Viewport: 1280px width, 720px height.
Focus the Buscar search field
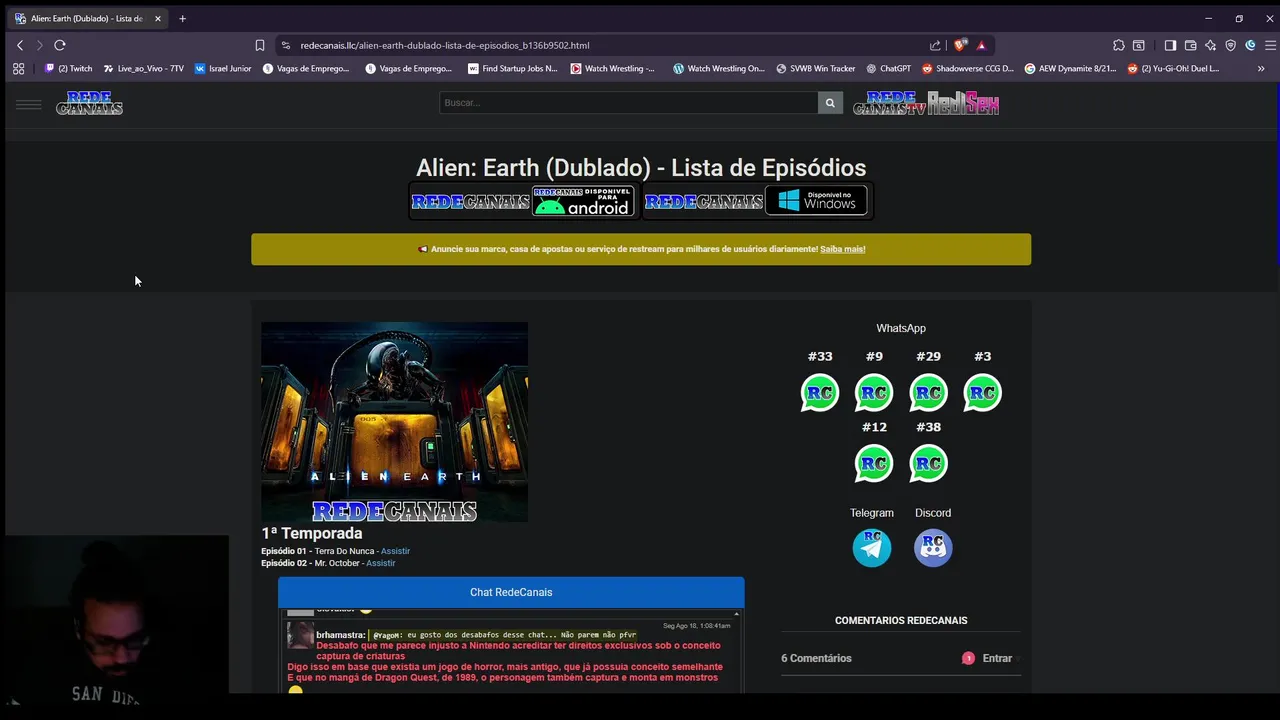pos(629,103)
